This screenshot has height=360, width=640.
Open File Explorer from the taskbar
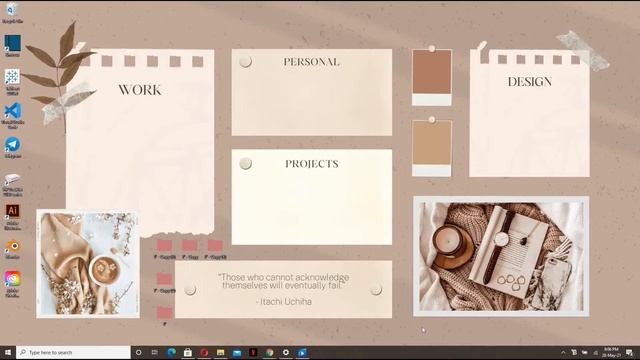pos(220,352)
